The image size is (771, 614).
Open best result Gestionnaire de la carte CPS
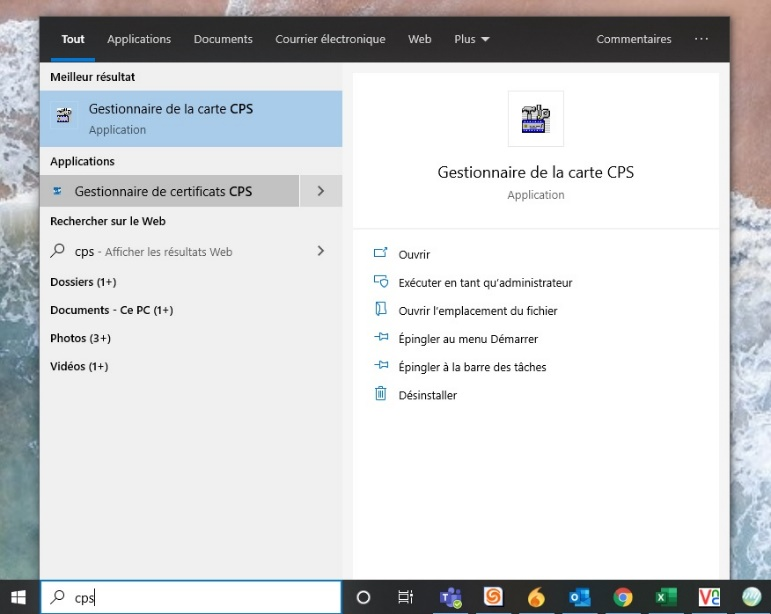coord(191,118)
